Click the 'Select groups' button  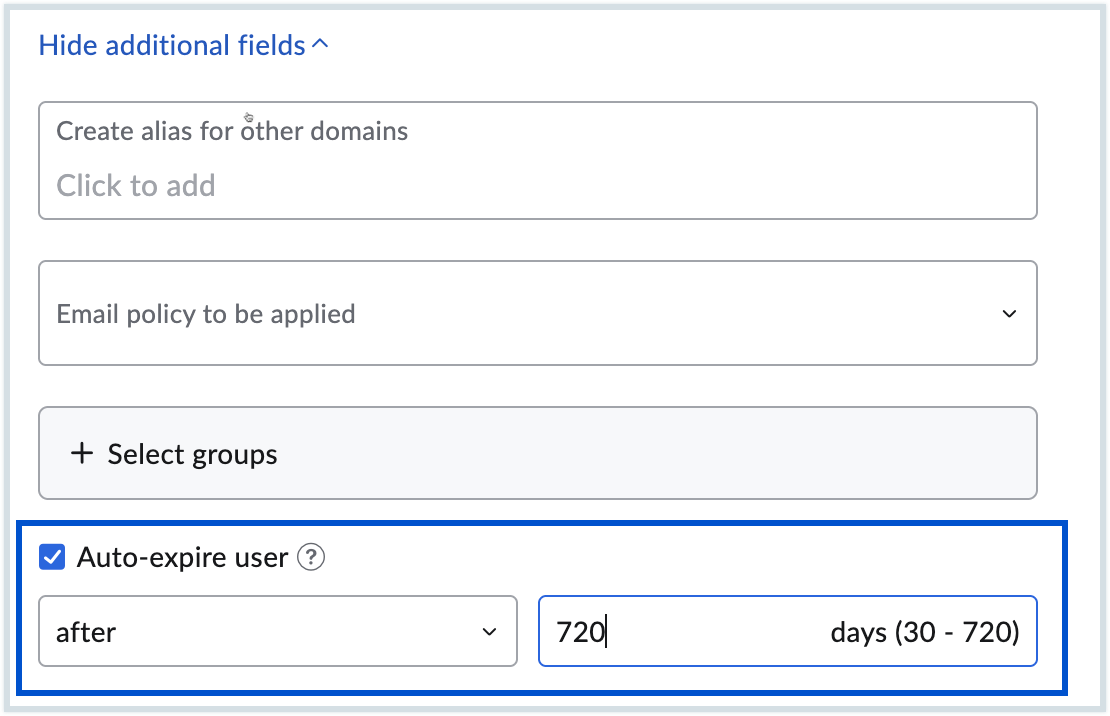pos(537,454)
